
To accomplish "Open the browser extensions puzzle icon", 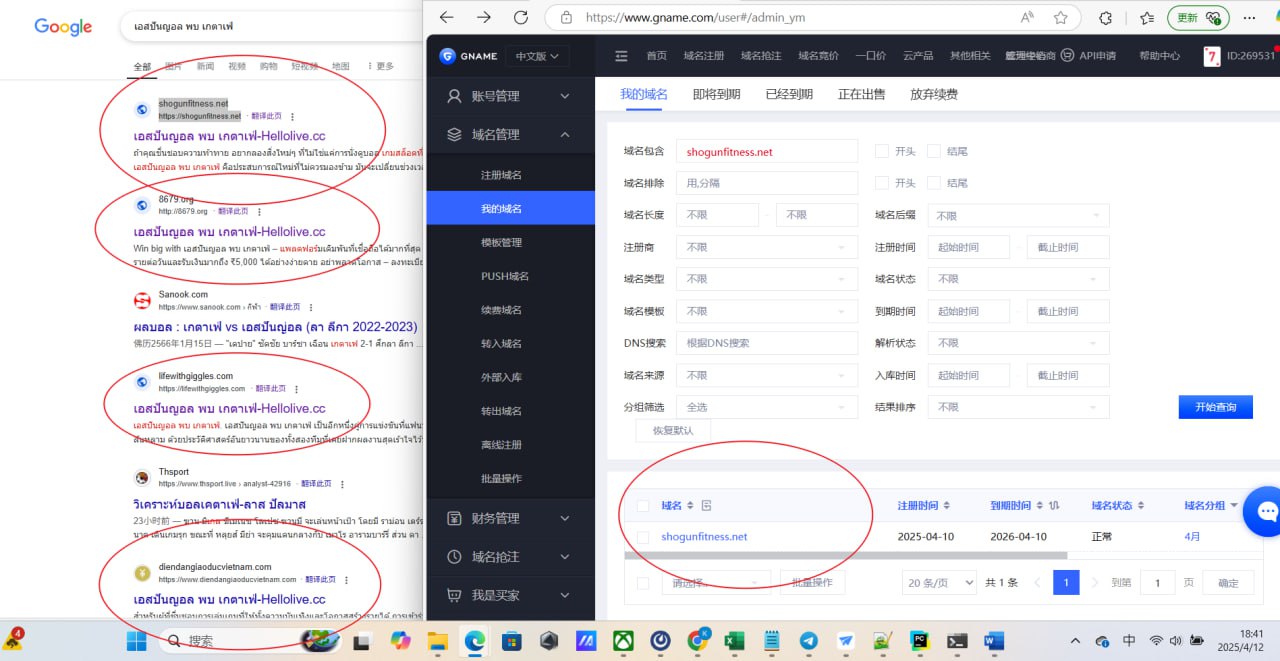I will coord(1105,18).
